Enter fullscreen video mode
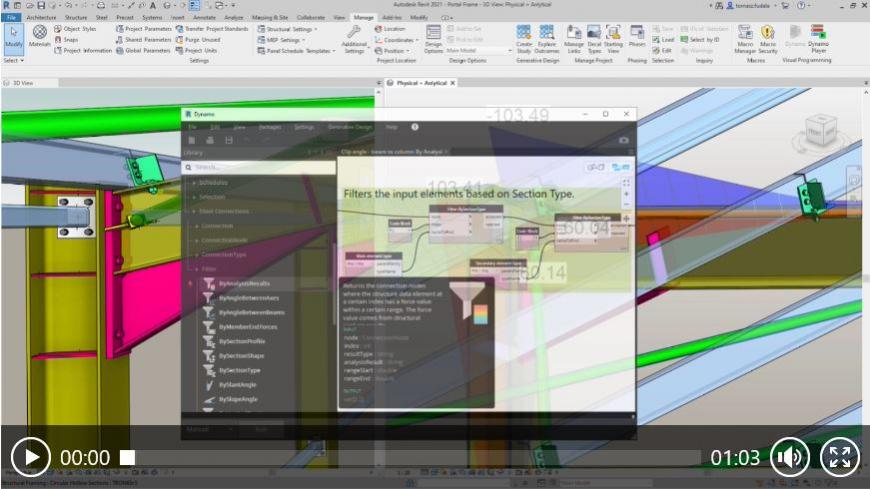Screen dimensions: 870x489 click(x=840, y=457)
